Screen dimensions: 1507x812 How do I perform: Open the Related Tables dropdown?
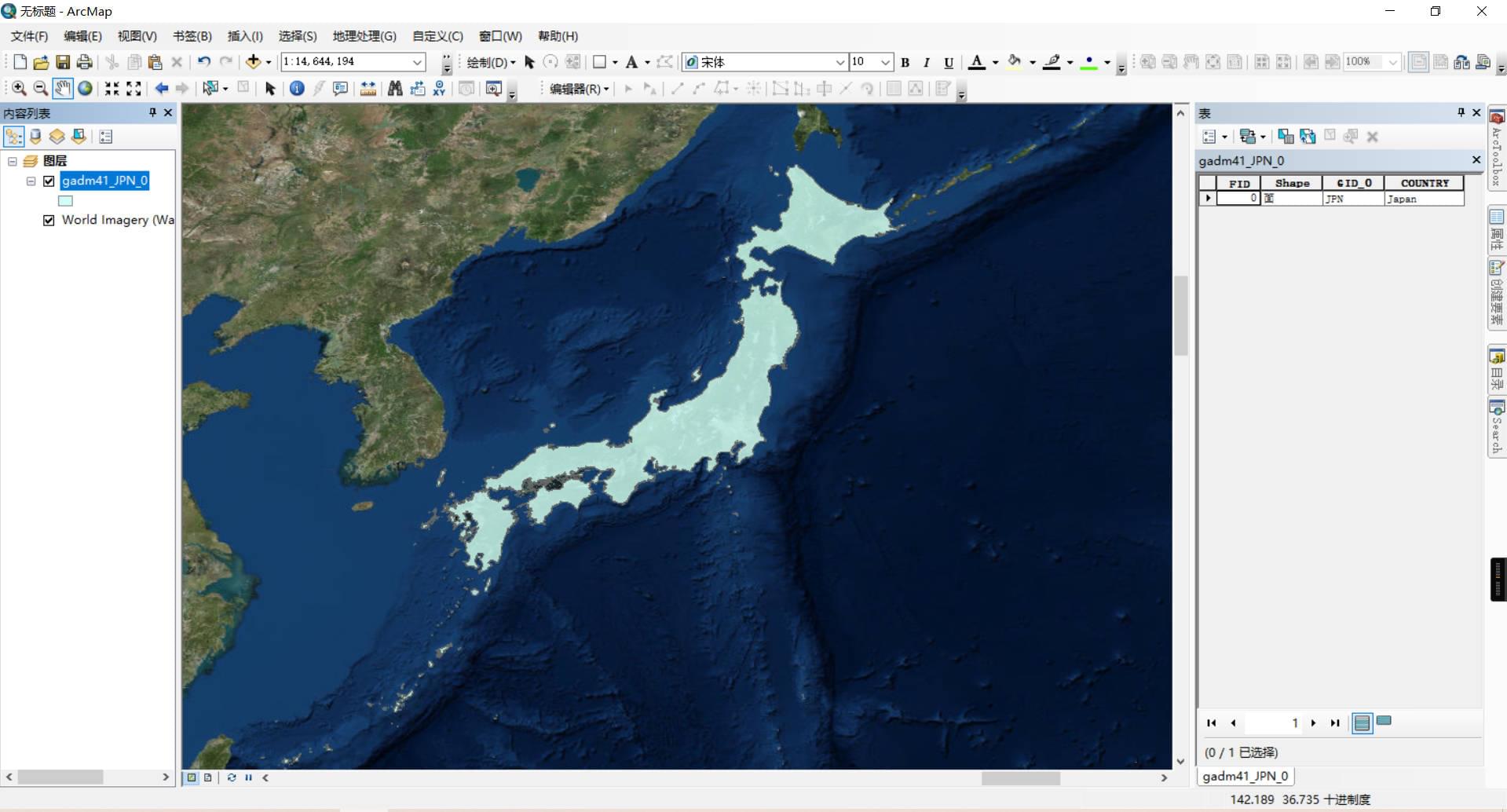(1252, 137)
